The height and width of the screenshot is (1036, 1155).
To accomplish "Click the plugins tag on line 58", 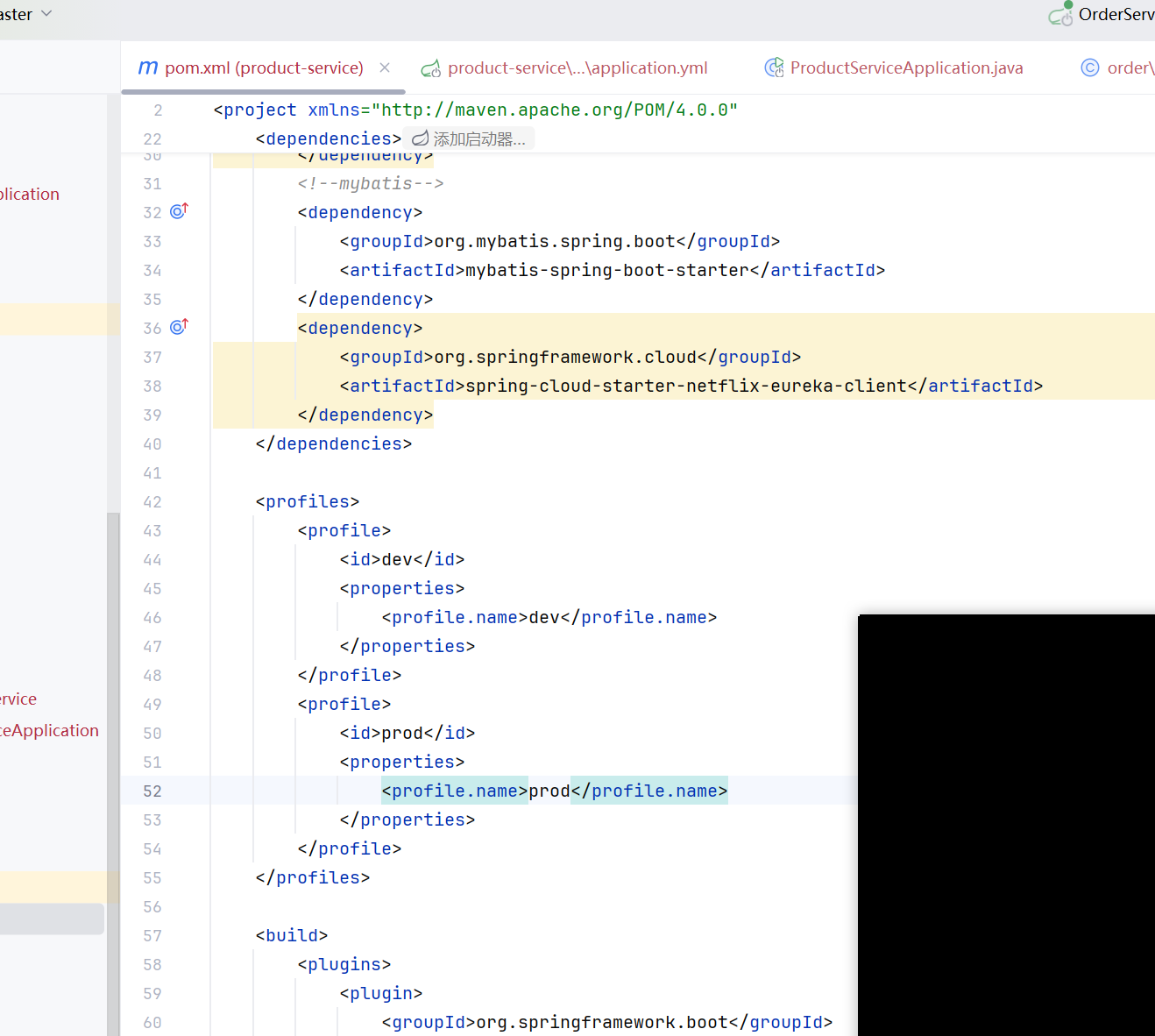I will (x=344, y=964).
